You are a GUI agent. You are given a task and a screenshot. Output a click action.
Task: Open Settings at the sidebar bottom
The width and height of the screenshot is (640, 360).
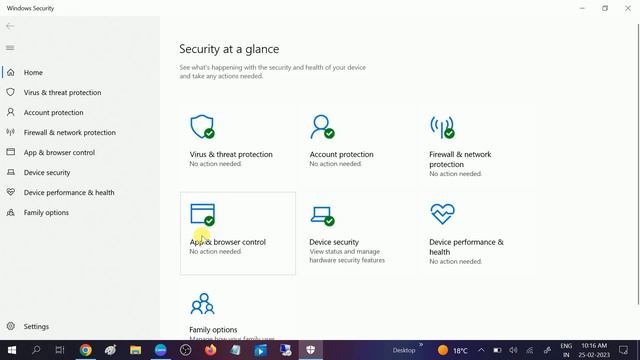click(36, 327)
